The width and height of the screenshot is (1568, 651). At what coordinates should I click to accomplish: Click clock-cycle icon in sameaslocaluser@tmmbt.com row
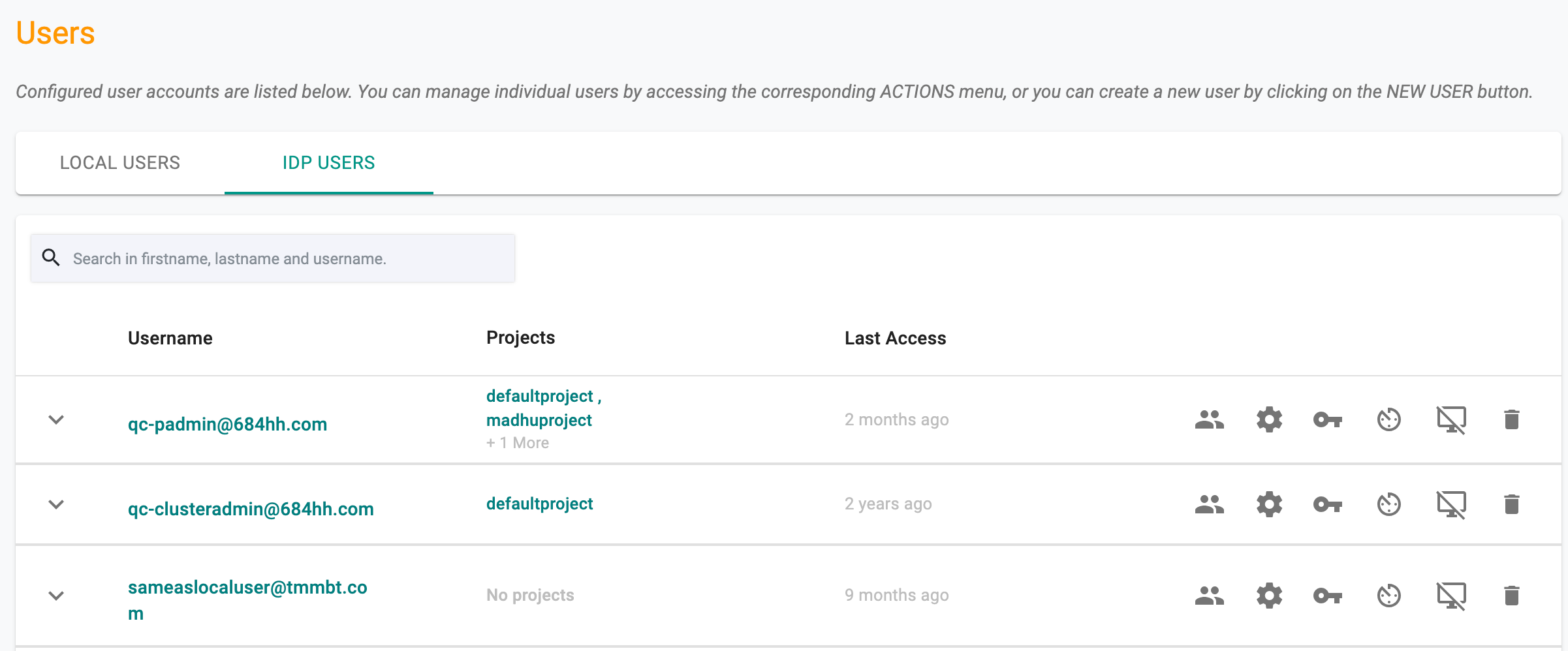pyautogui.click(x=1388, y=596)
